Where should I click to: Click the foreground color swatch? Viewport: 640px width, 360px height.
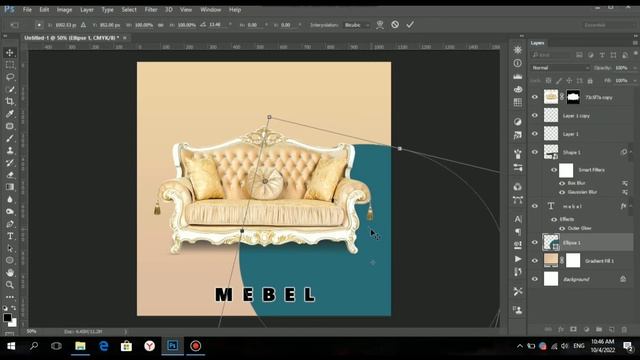coord(7,317)
